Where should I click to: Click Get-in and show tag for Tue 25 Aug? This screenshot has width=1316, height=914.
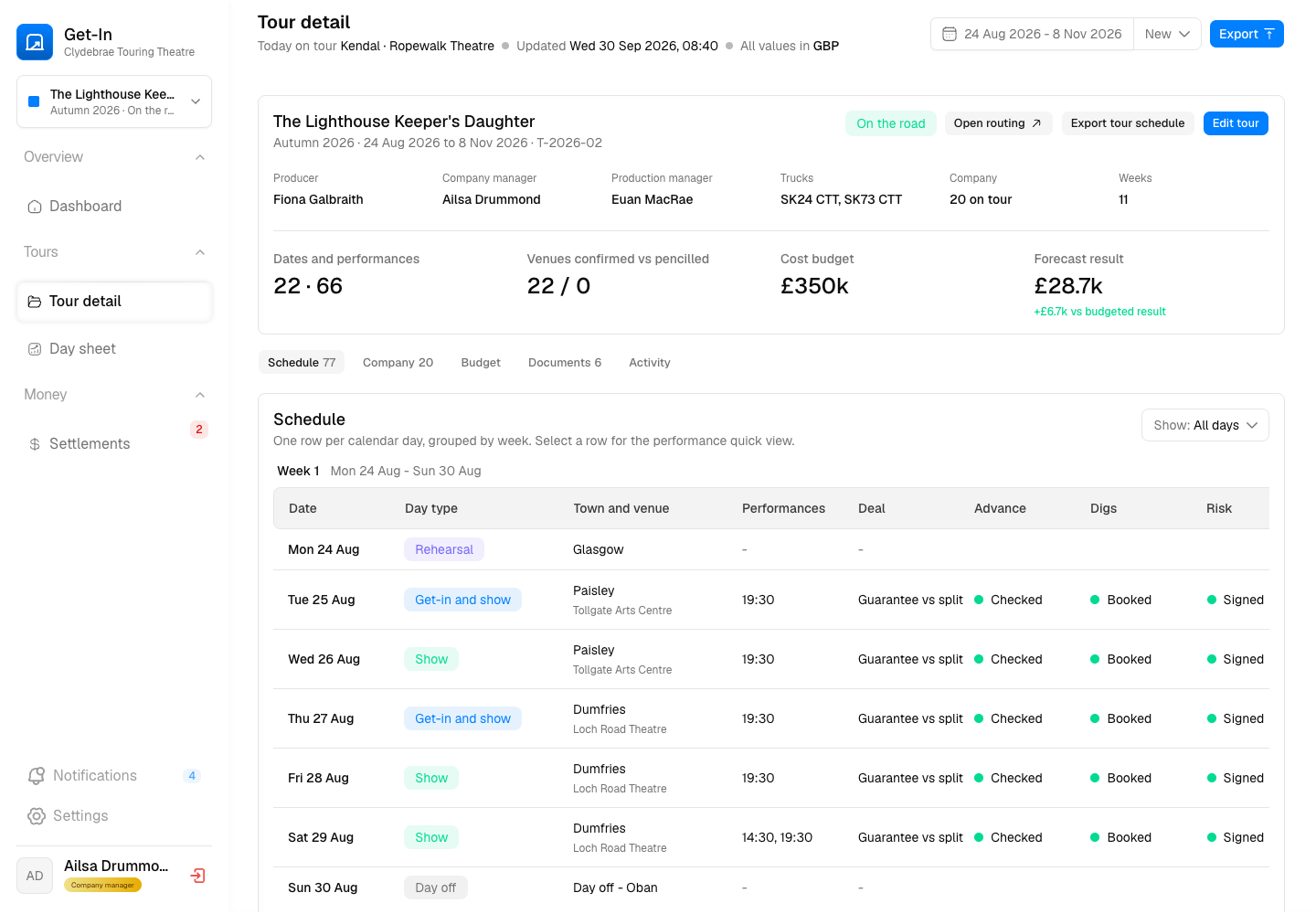pos(462,600)
